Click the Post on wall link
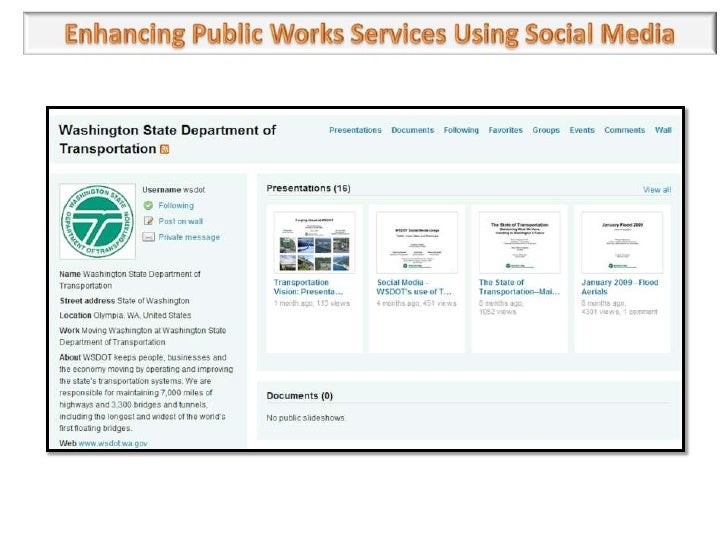This screenshot has height=546, width=728. coord(181,221)
